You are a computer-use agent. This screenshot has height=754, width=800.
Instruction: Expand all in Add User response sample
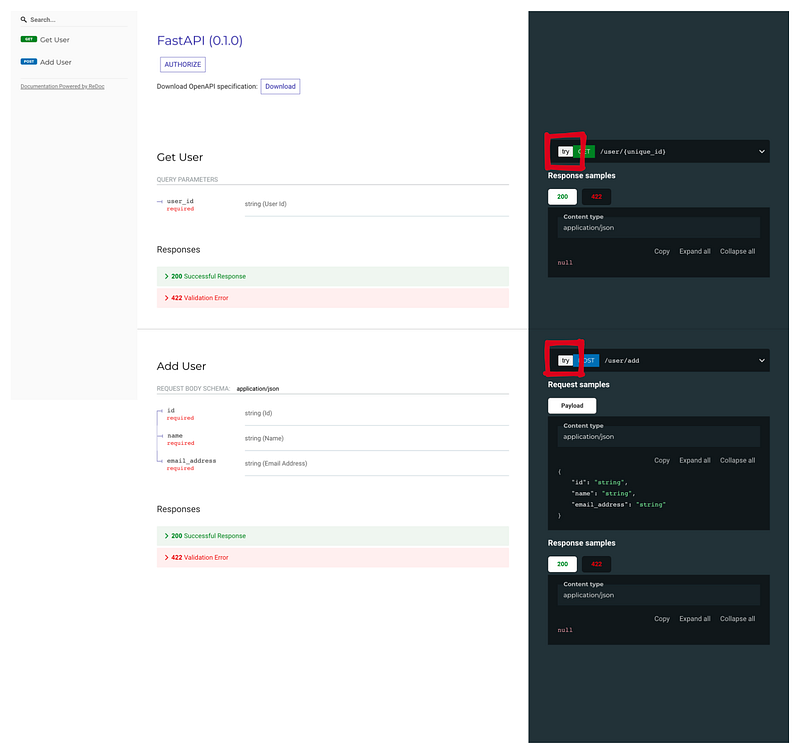[x=694, y=619]
